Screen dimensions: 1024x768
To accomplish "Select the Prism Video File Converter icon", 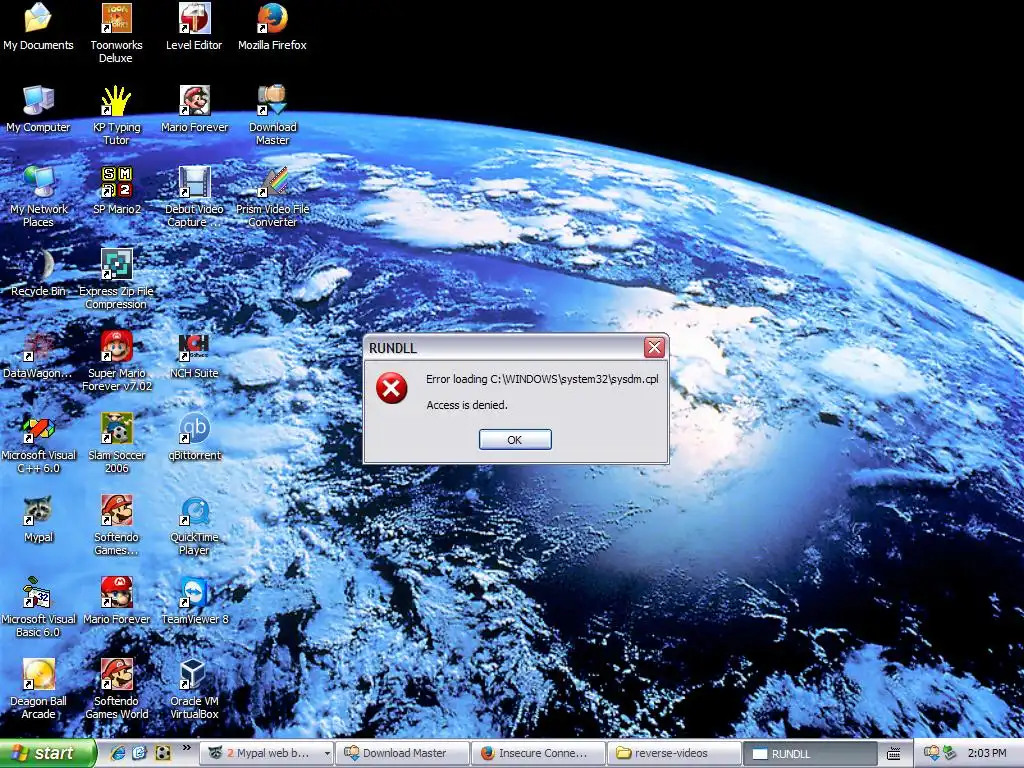I will click(272, 197).
